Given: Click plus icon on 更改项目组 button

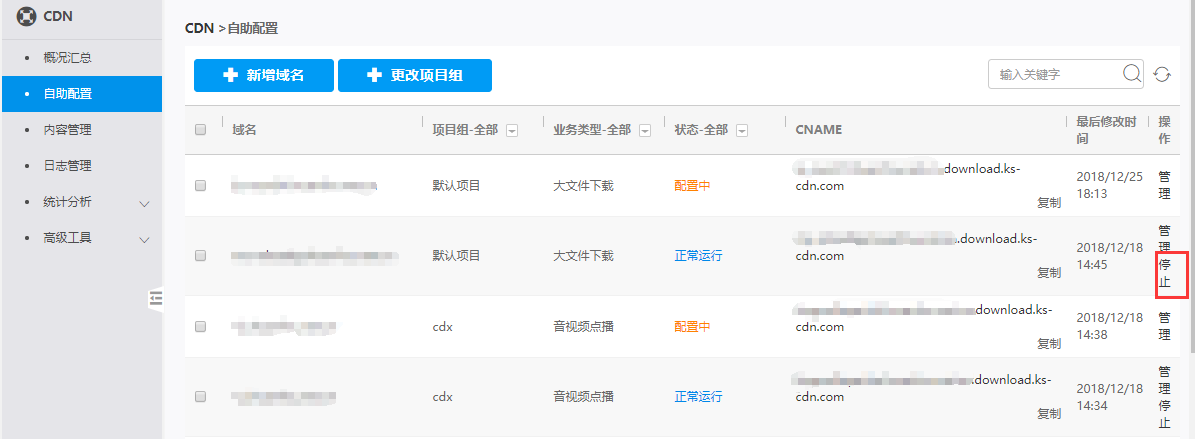Looking at the screenshot, I should [374, 75].
